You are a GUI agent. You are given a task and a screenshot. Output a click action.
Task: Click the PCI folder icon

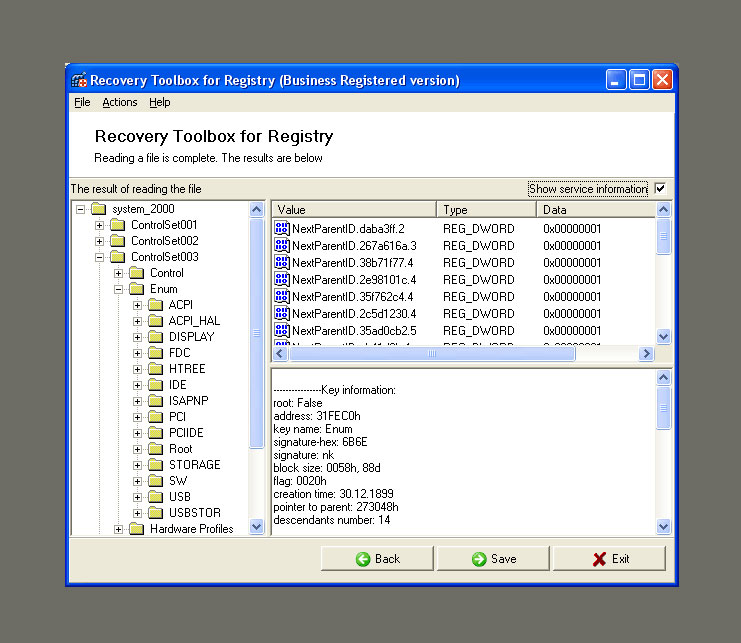[x=155, y=417]
